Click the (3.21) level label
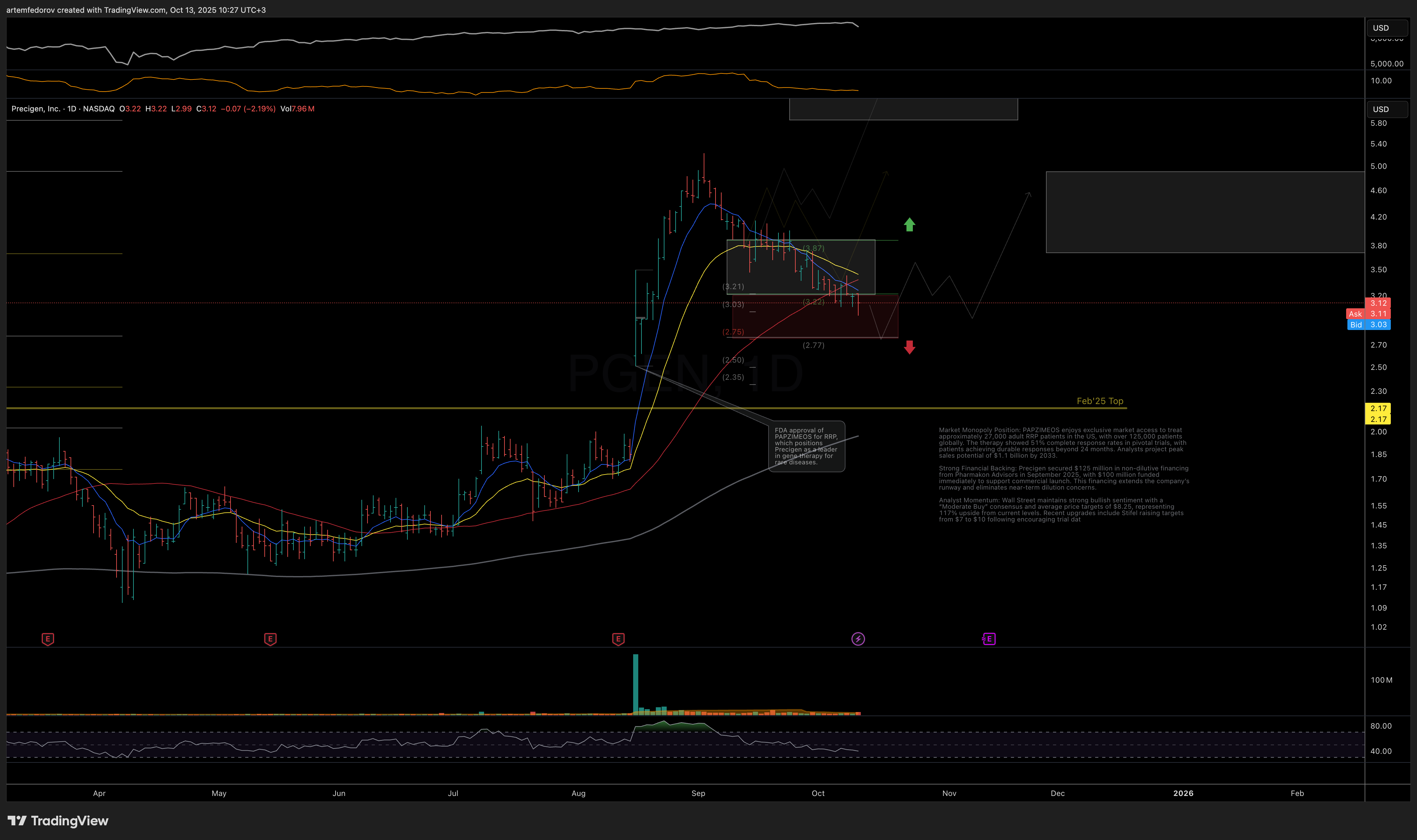Viewport: 1417px width, 840px height. click(x=733, y=287)
